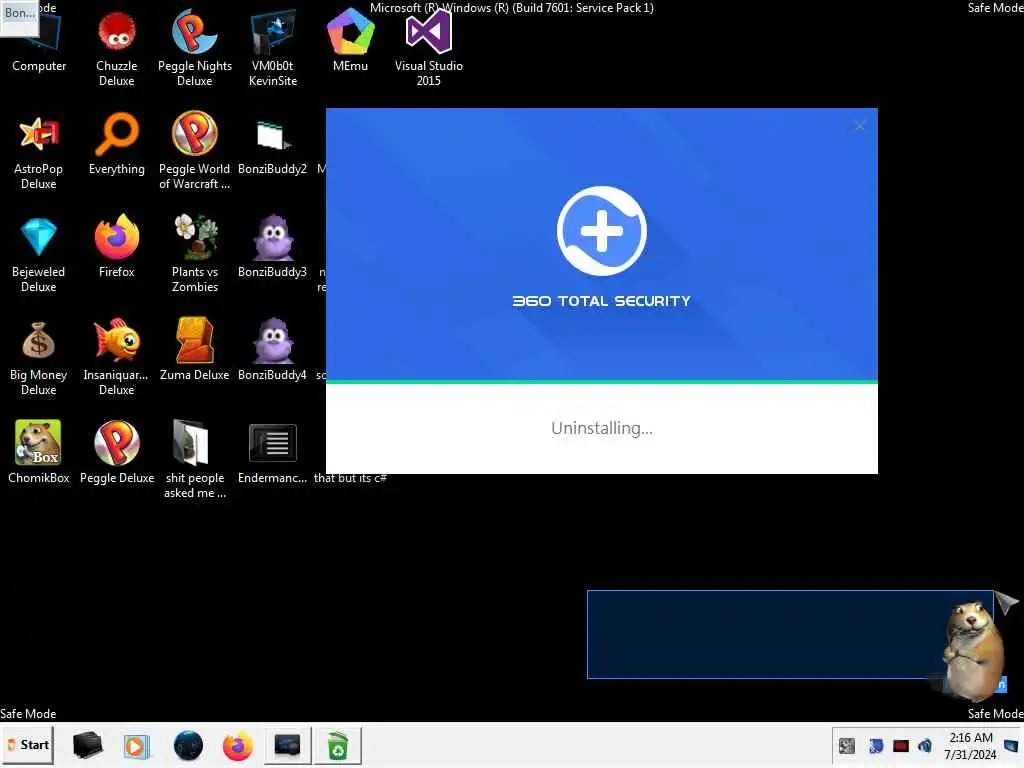Viewport: 1024px width, 768px height.
Task: Open Windows Media Player taskbar icon
Action: tap(136, 745)
